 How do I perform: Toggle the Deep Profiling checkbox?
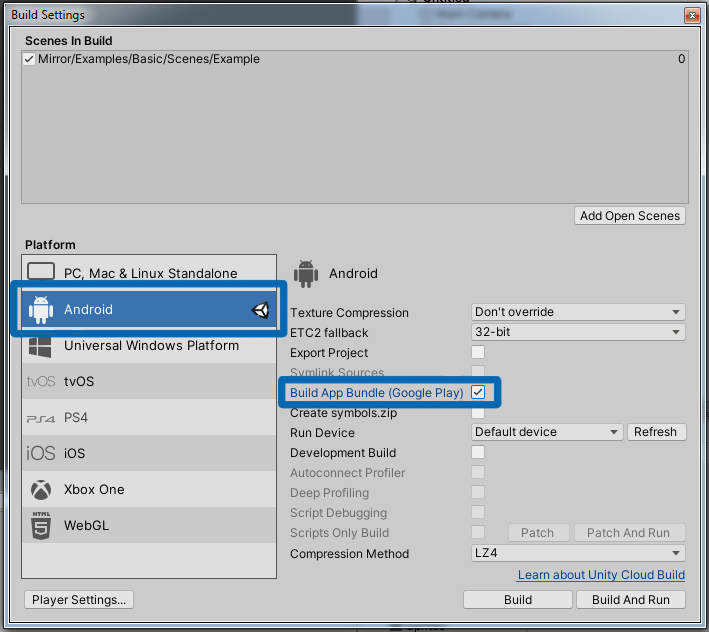[478, 492]
